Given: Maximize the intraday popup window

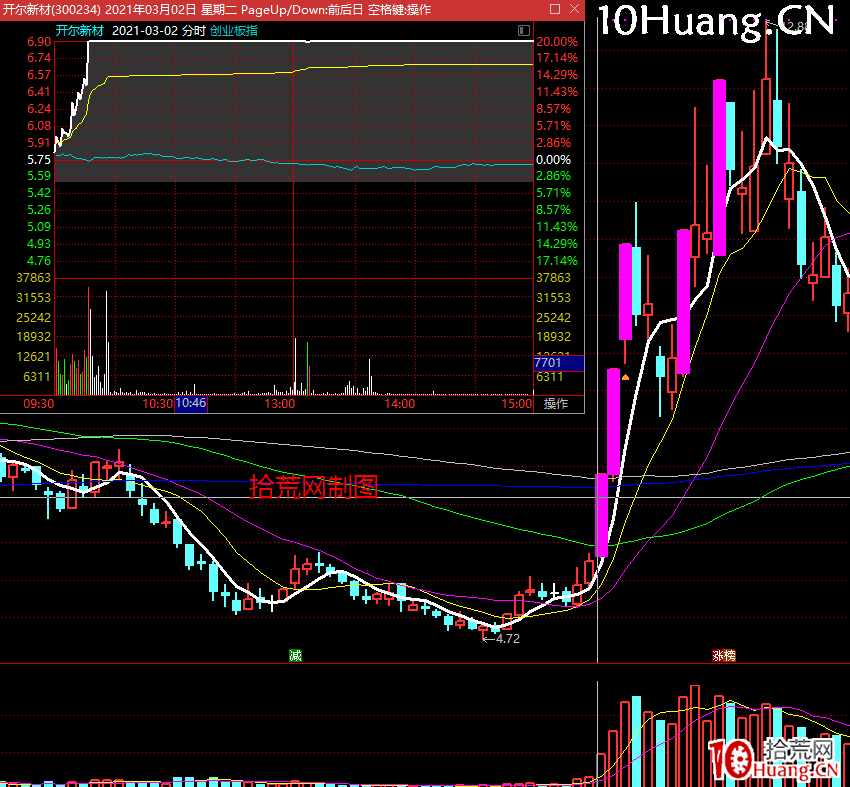Looking at the screenshot, I should [x=555, y=9].
